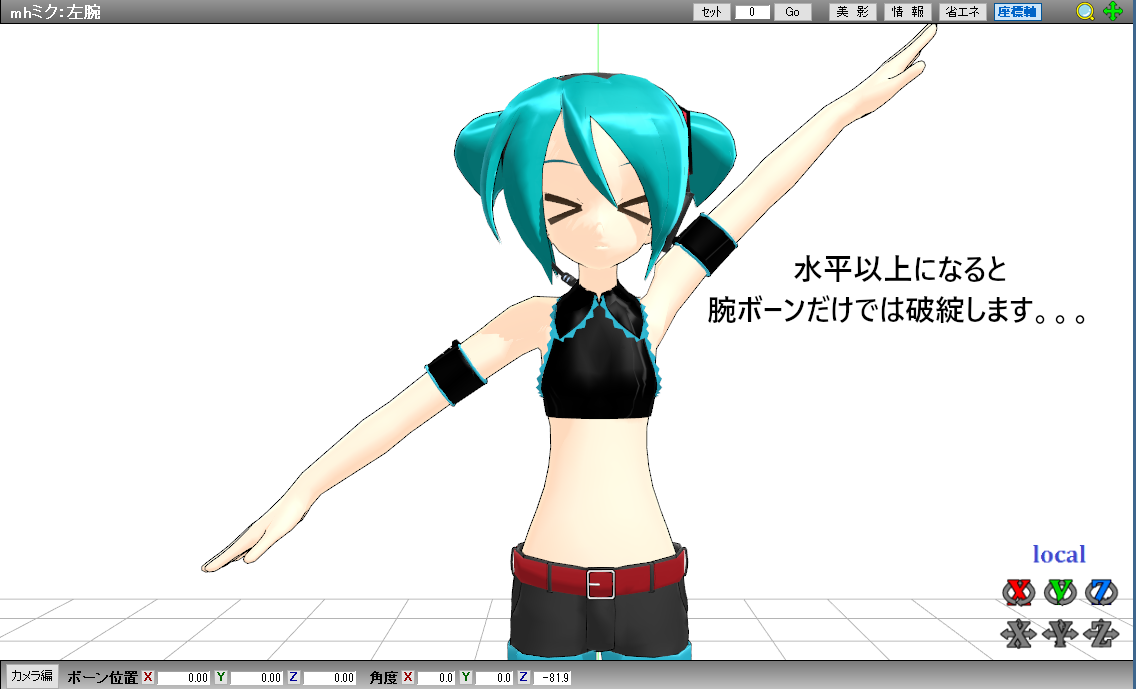Click the gray Y move handle icon
This screenshot has height=689, width=1136.
[x=1060, y=633]
